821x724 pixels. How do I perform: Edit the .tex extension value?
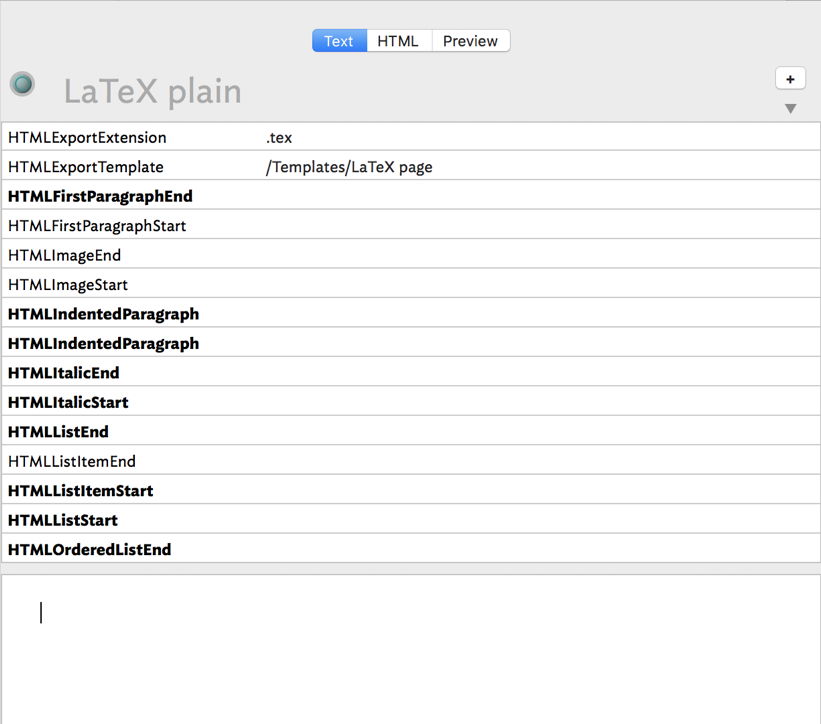pyautogui.click(x=278, y=137)
